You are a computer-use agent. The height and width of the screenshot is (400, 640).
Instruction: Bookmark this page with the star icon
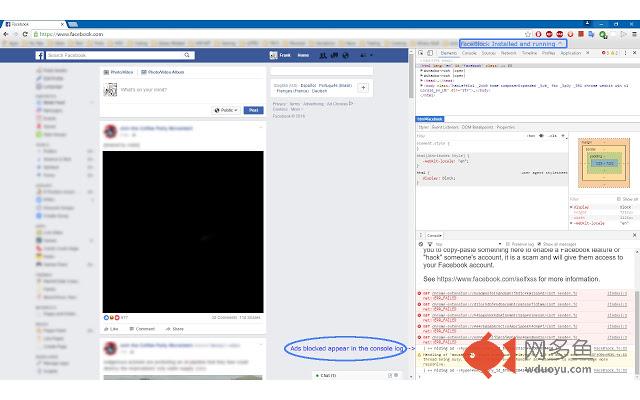click(527, 34)
